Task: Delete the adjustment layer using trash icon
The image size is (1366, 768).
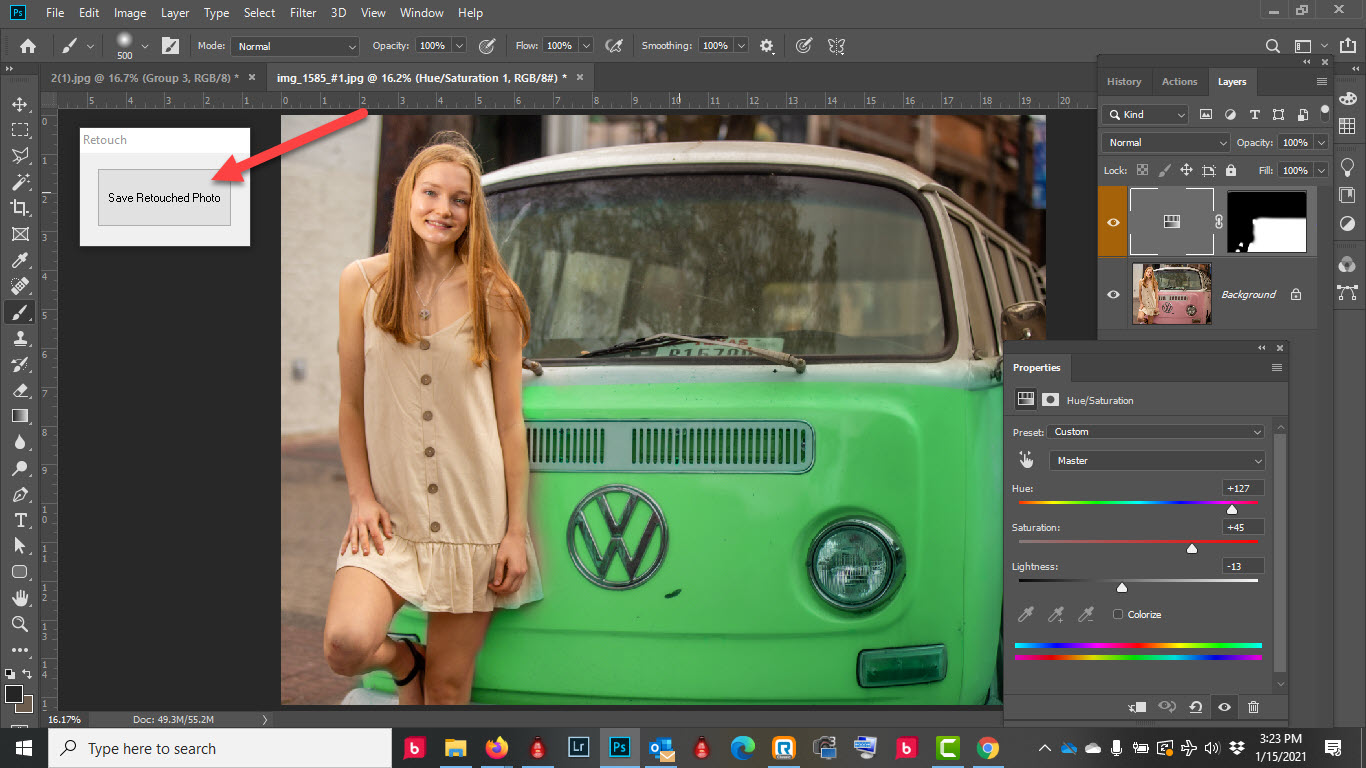Action: tap(1253, 707)
